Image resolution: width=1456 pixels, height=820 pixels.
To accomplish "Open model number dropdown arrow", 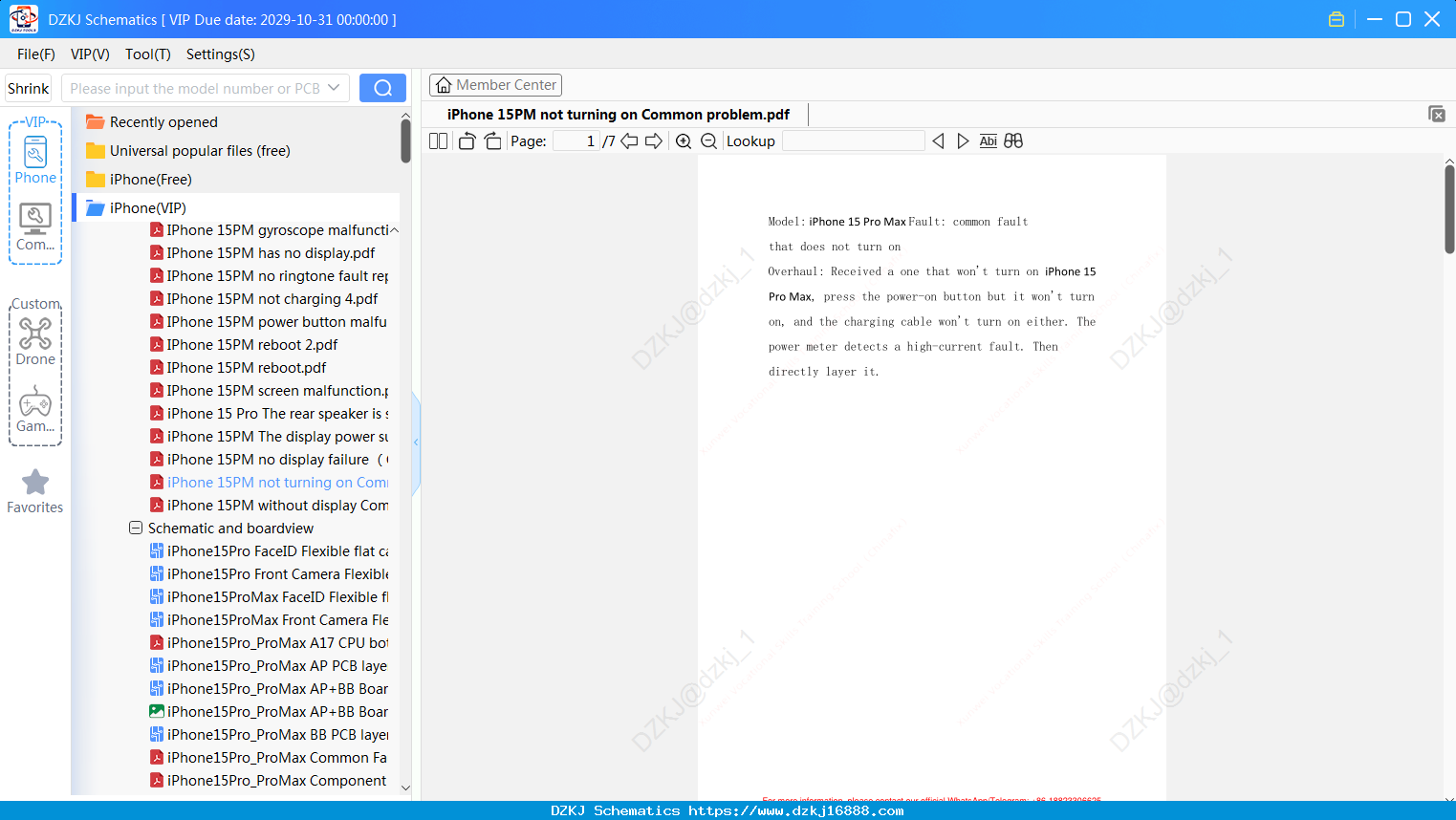I will point(334,88).
